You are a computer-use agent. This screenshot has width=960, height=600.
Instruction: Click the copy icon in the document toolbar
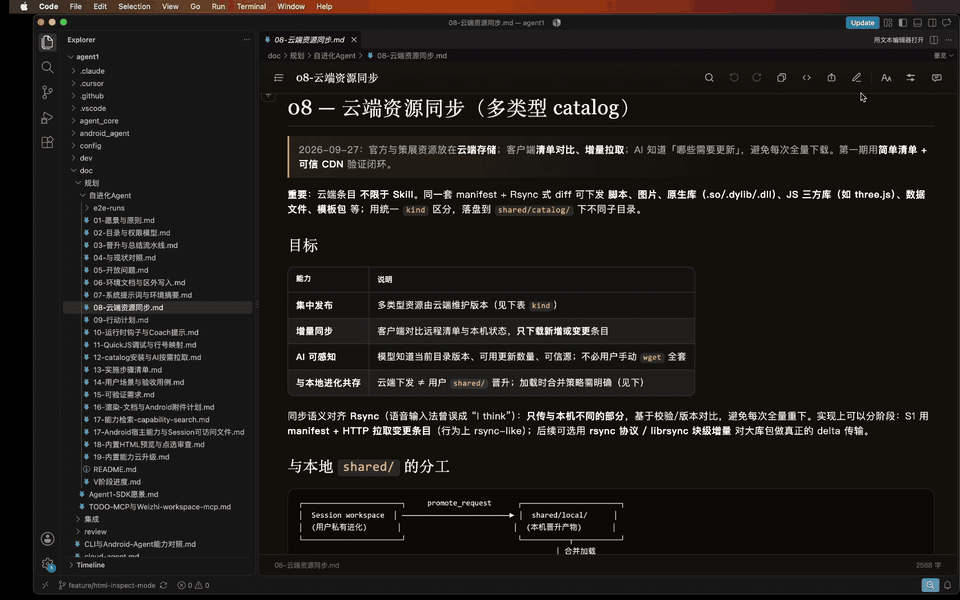[x=782, y=78]
